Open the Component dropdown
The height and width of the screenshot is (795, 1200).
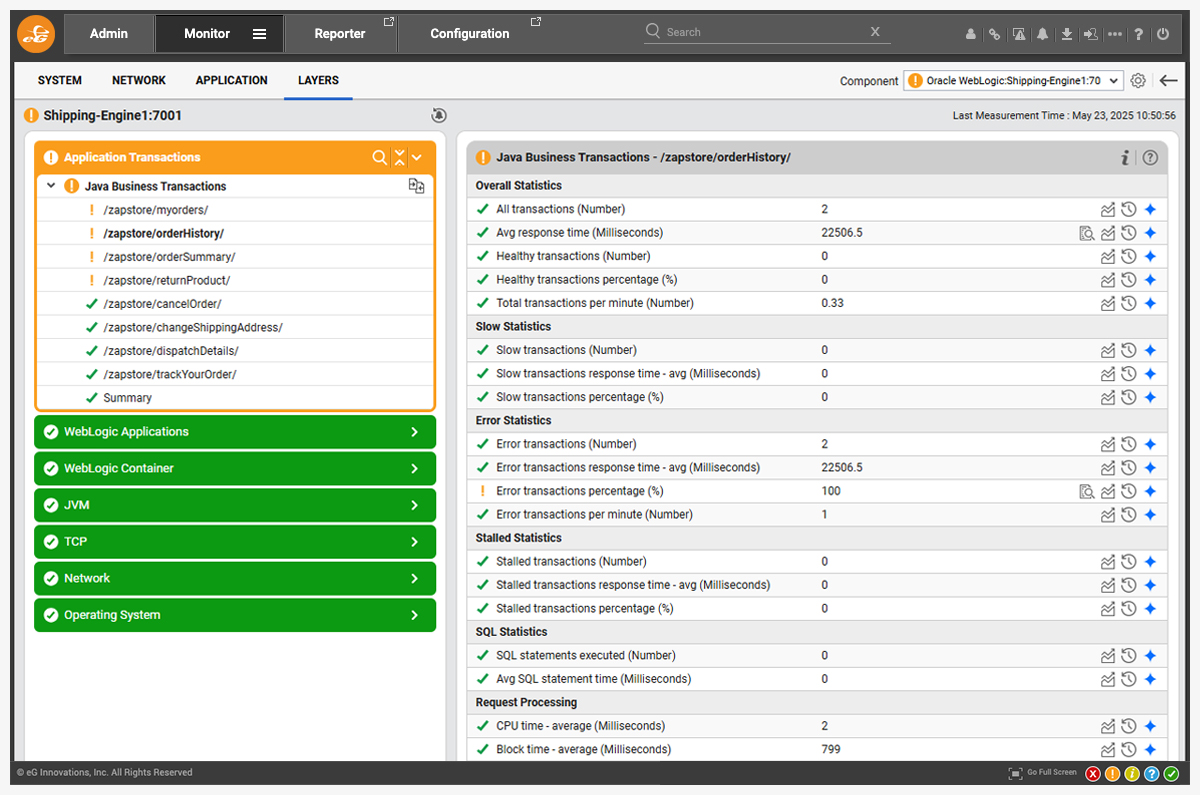click(1013, 81)
